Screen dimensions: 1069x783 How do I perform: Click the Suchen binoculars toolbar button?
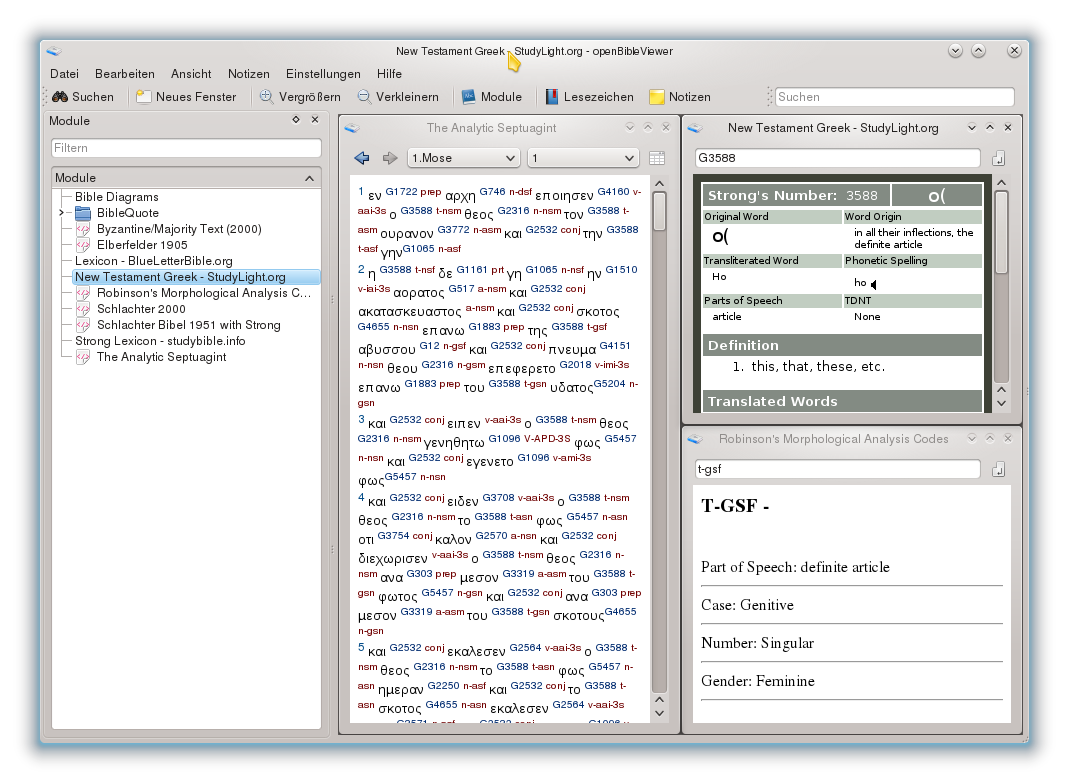83,97
